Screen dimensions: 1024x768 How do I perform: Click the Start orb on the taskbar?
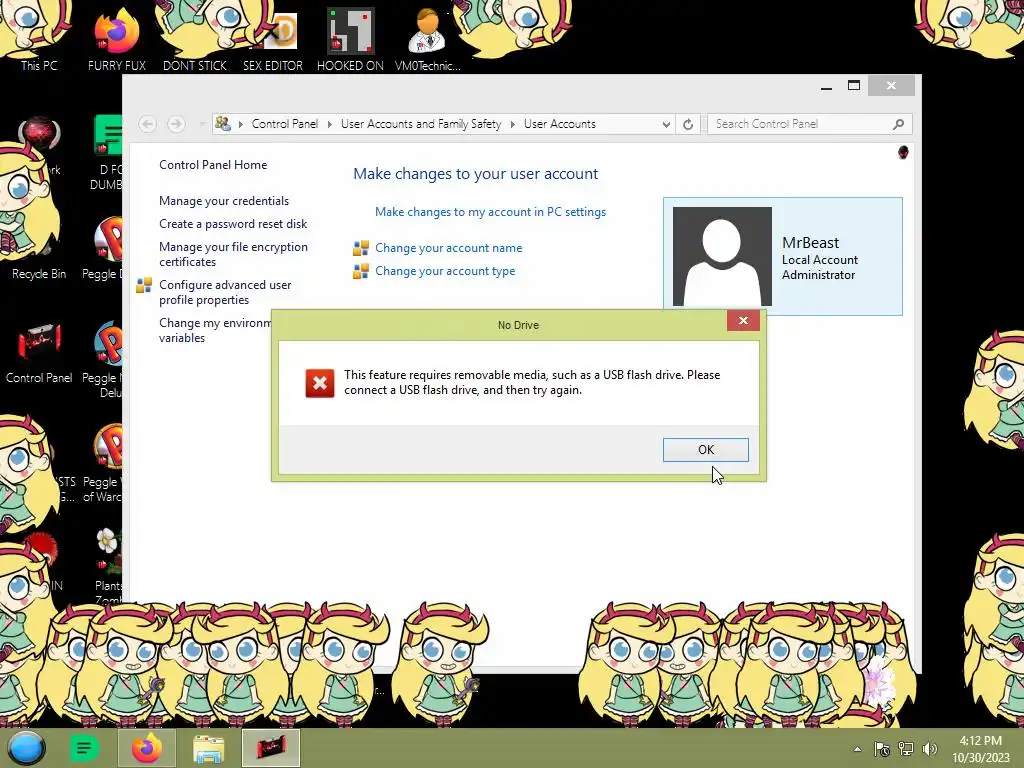27,748
